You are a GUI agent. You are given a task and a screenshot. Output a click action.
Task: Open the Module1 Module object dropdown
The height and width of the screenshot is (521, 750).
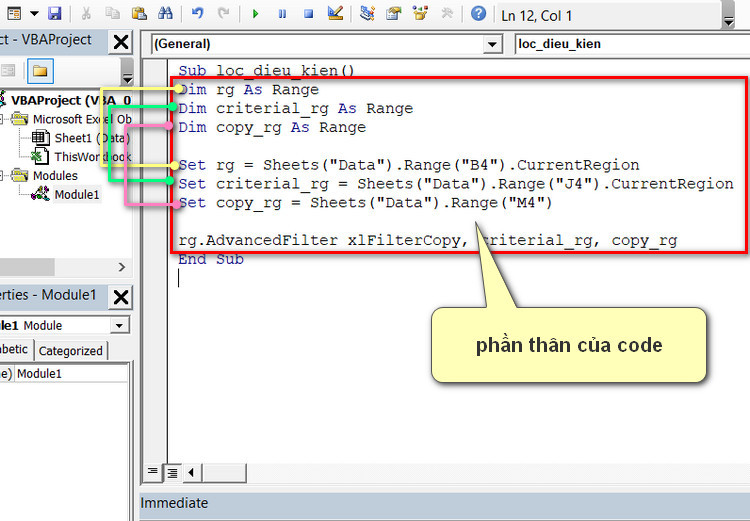point(119,326)
